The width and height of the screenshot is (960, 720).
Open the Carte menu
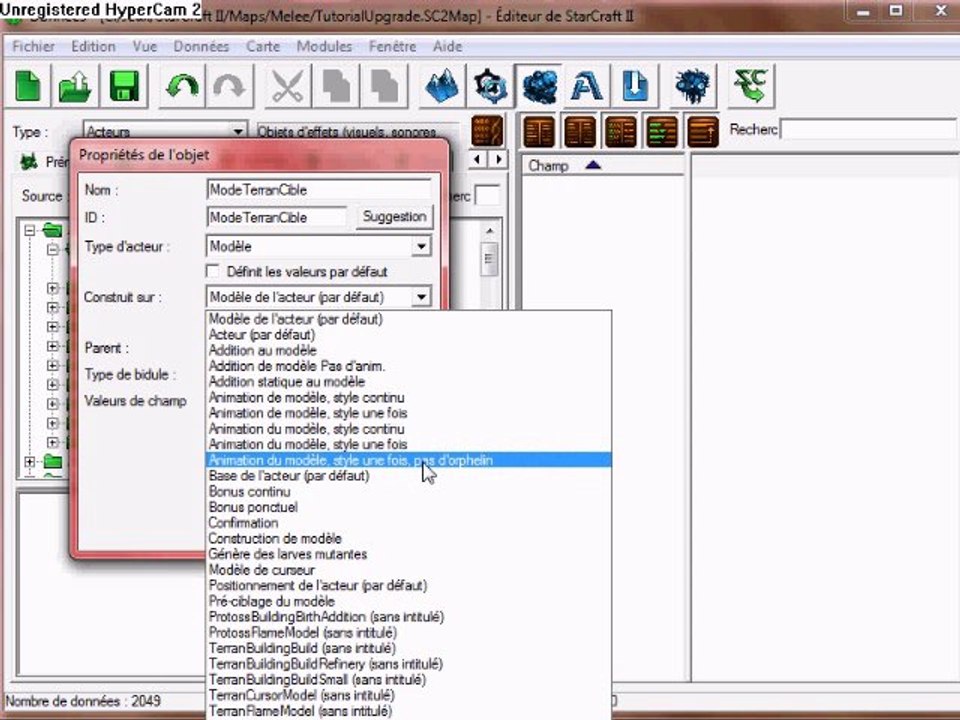coord(263,47)
